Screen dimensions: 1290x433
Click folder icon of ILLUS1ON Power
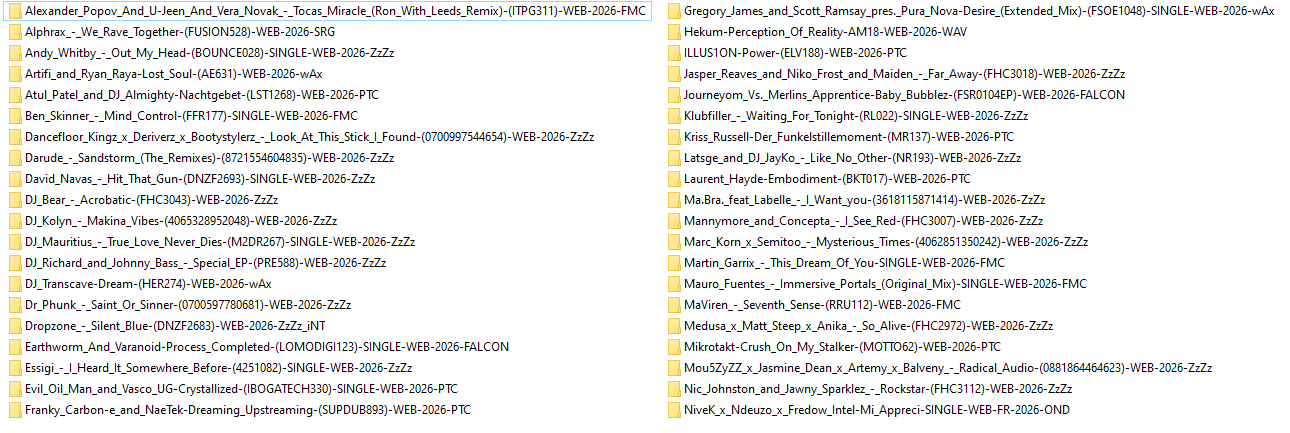(674, 53)
